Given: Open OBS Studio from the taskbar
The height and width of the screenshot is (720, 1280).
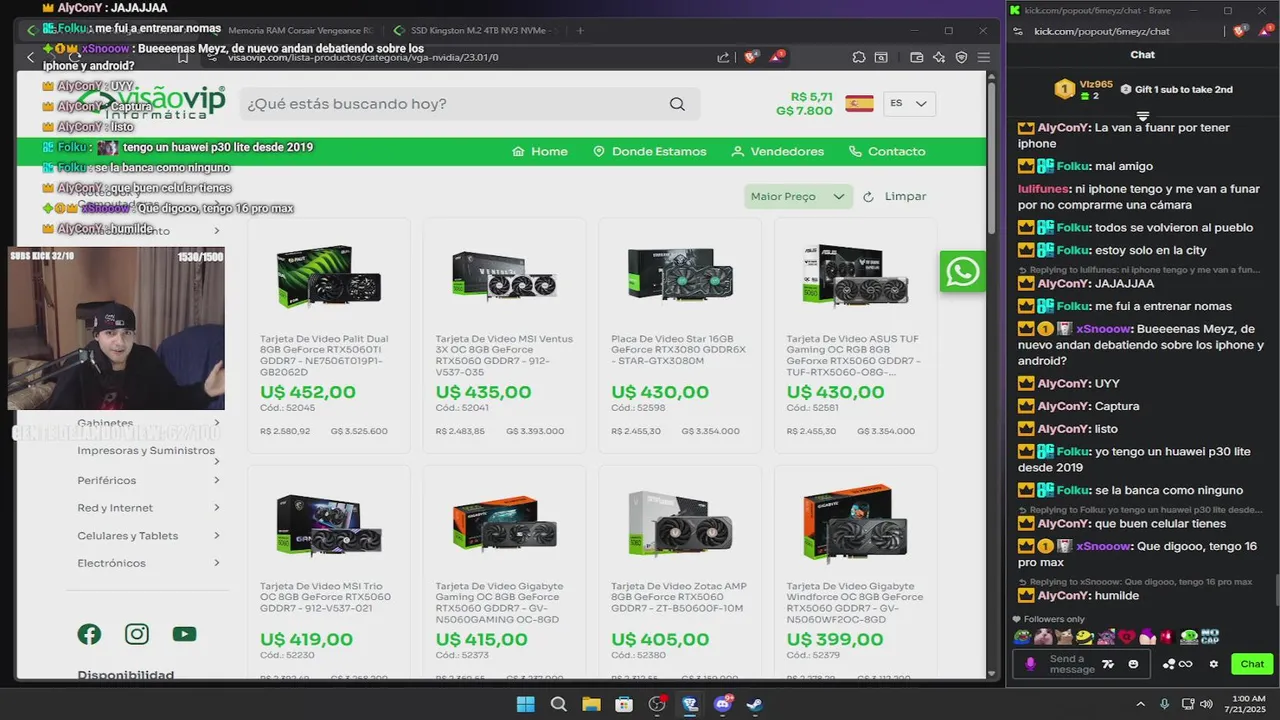Looking at the screenshot, I should pos(657,704).
